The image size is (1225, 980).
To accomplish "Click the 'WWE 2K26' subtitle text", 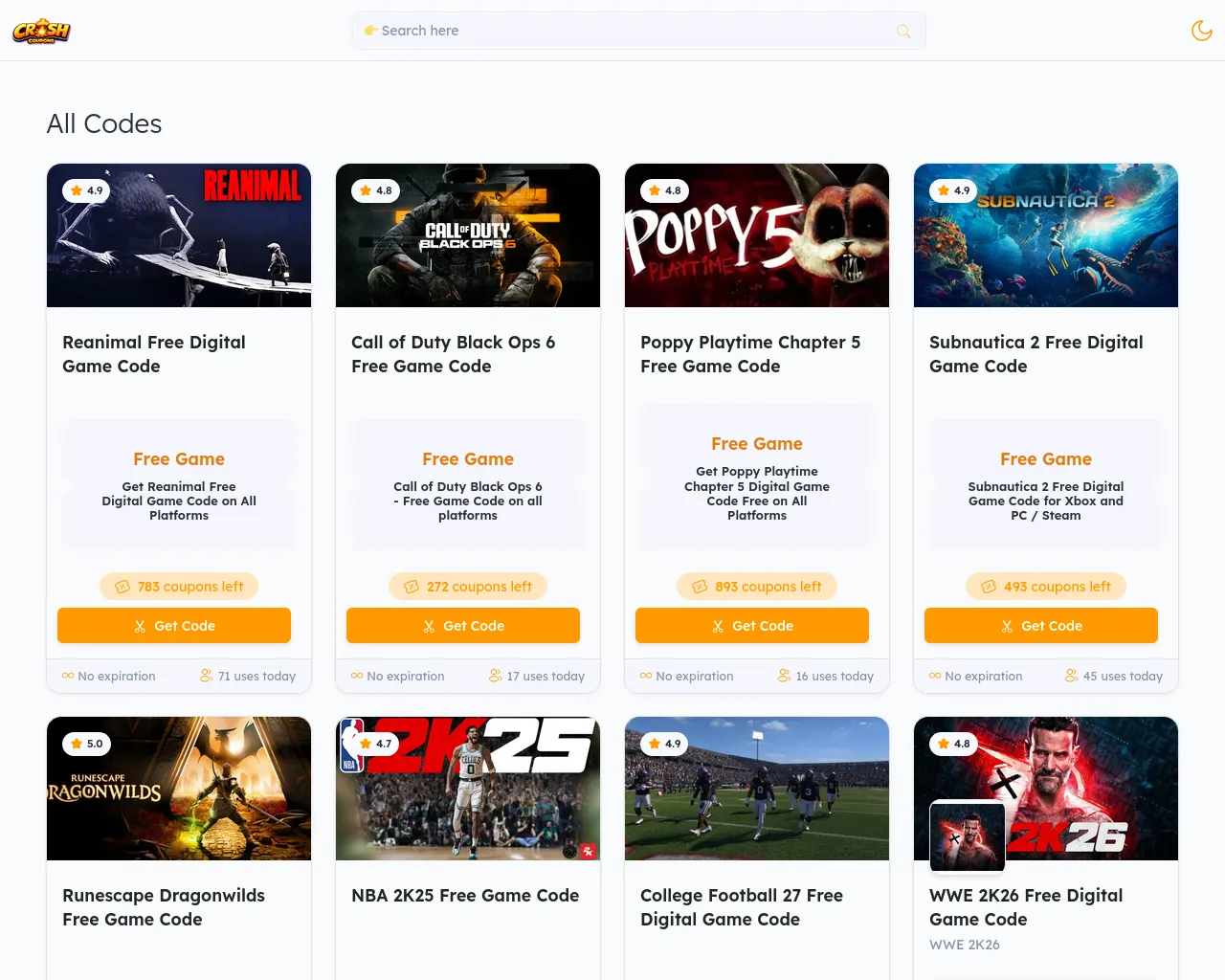I will click(965, 945).
